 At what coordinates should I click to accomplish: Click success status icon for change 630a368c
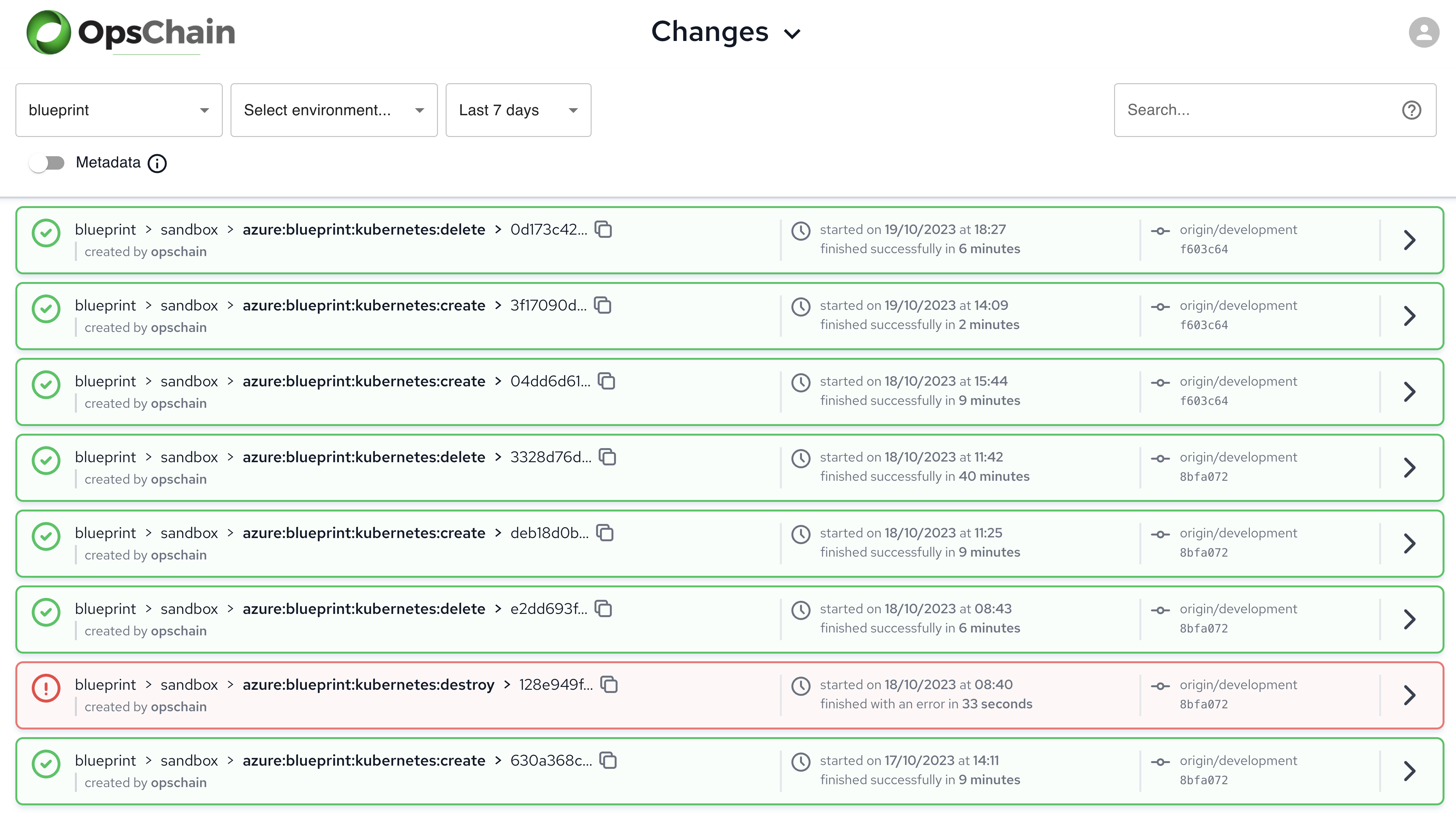pyautogui.click(x=46, y=764)
